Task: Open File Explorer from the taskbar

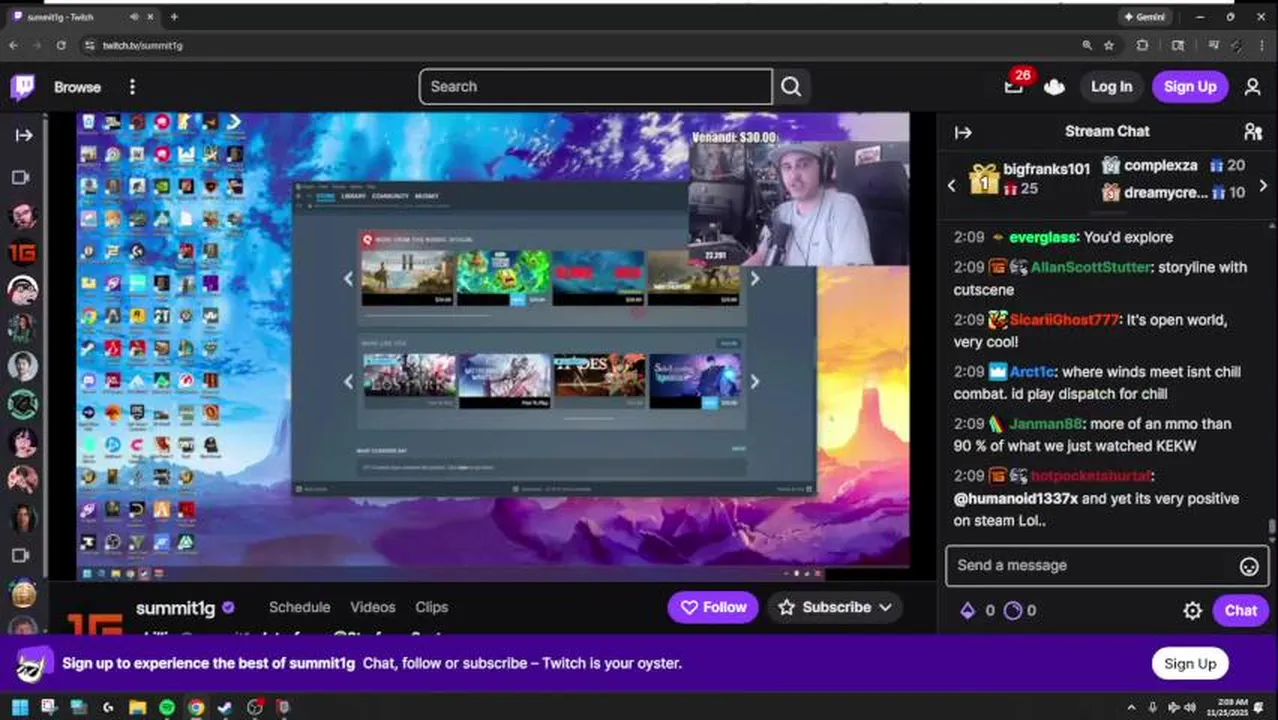Action: point(137,707)
